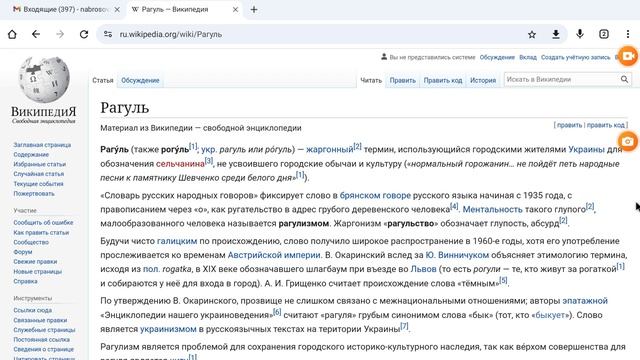Open sidebar link Избранные статьи
Image resolution: width=640 pixels, height=360 pixels.
coord(40,164)
